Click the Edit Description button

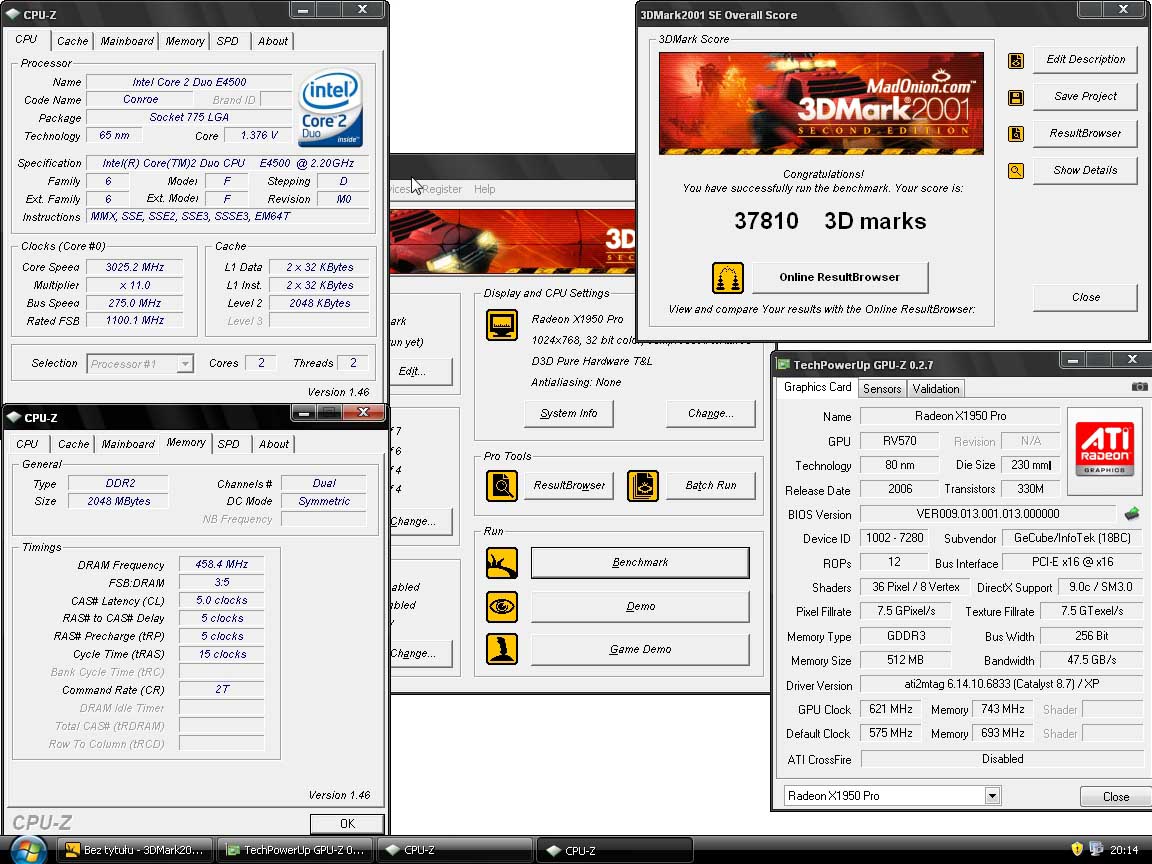click(x=1085, y=60)
